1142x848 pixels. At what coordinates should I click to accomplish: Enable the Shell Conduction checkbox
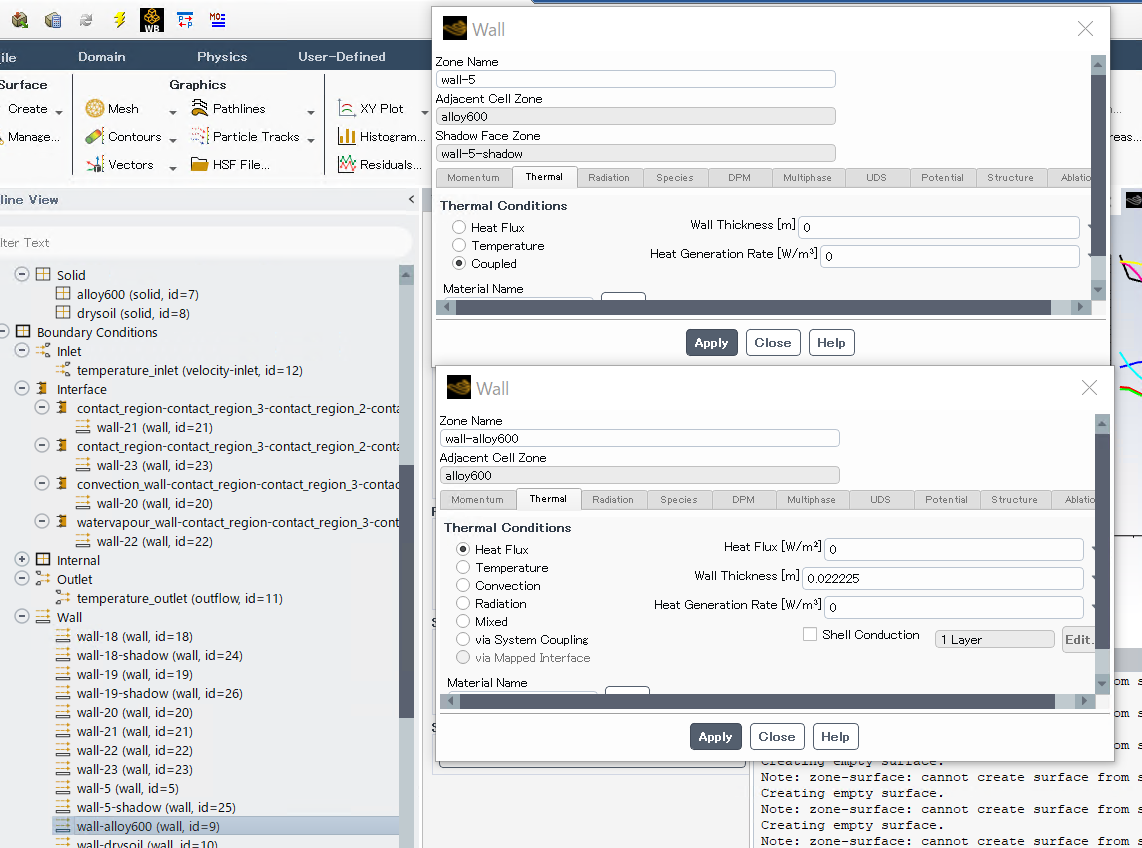tap(810, 635)
